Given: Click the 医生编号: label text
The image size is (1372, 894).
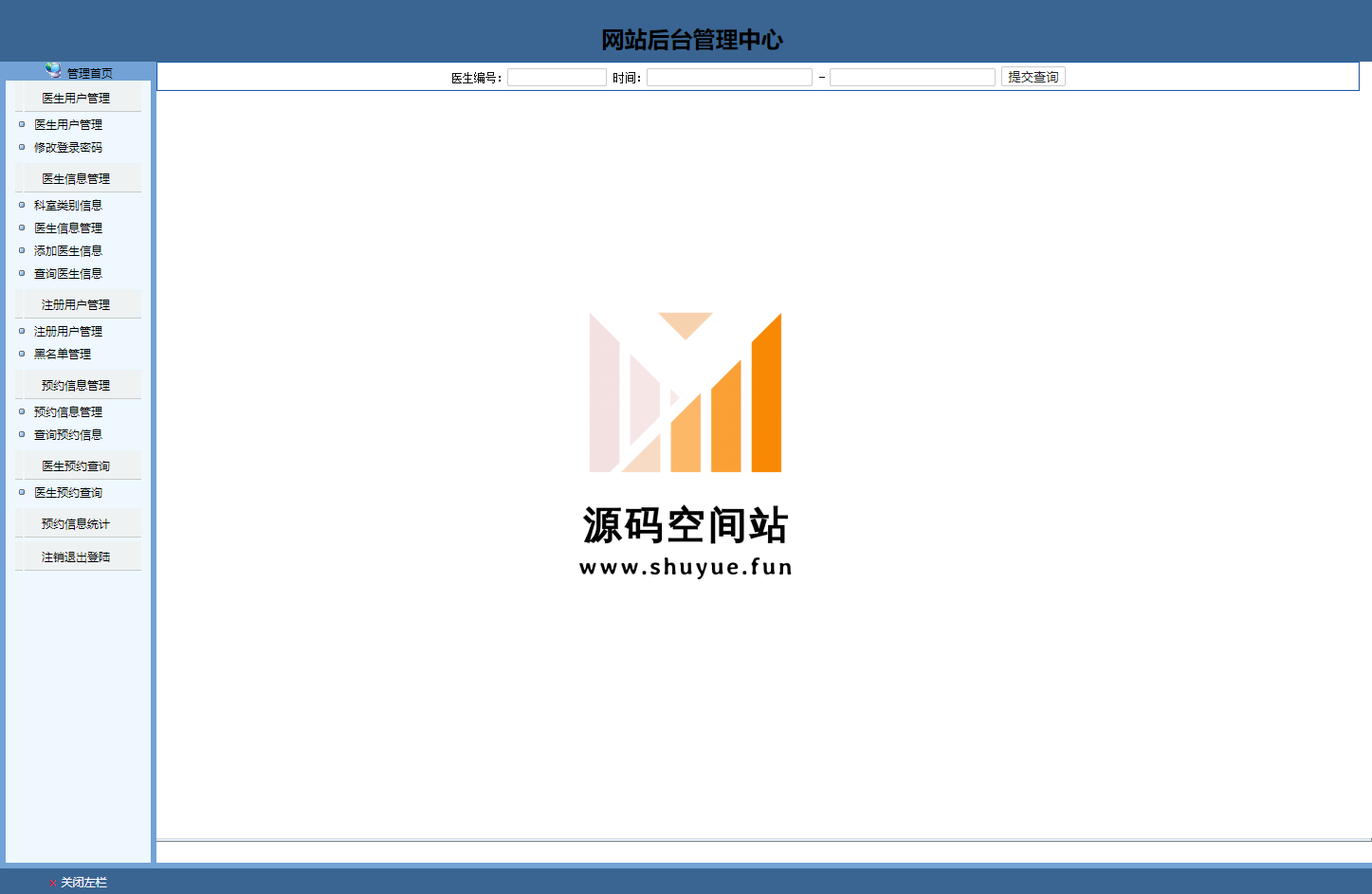Looking at the screenshot, I should [x=477, y=78].
